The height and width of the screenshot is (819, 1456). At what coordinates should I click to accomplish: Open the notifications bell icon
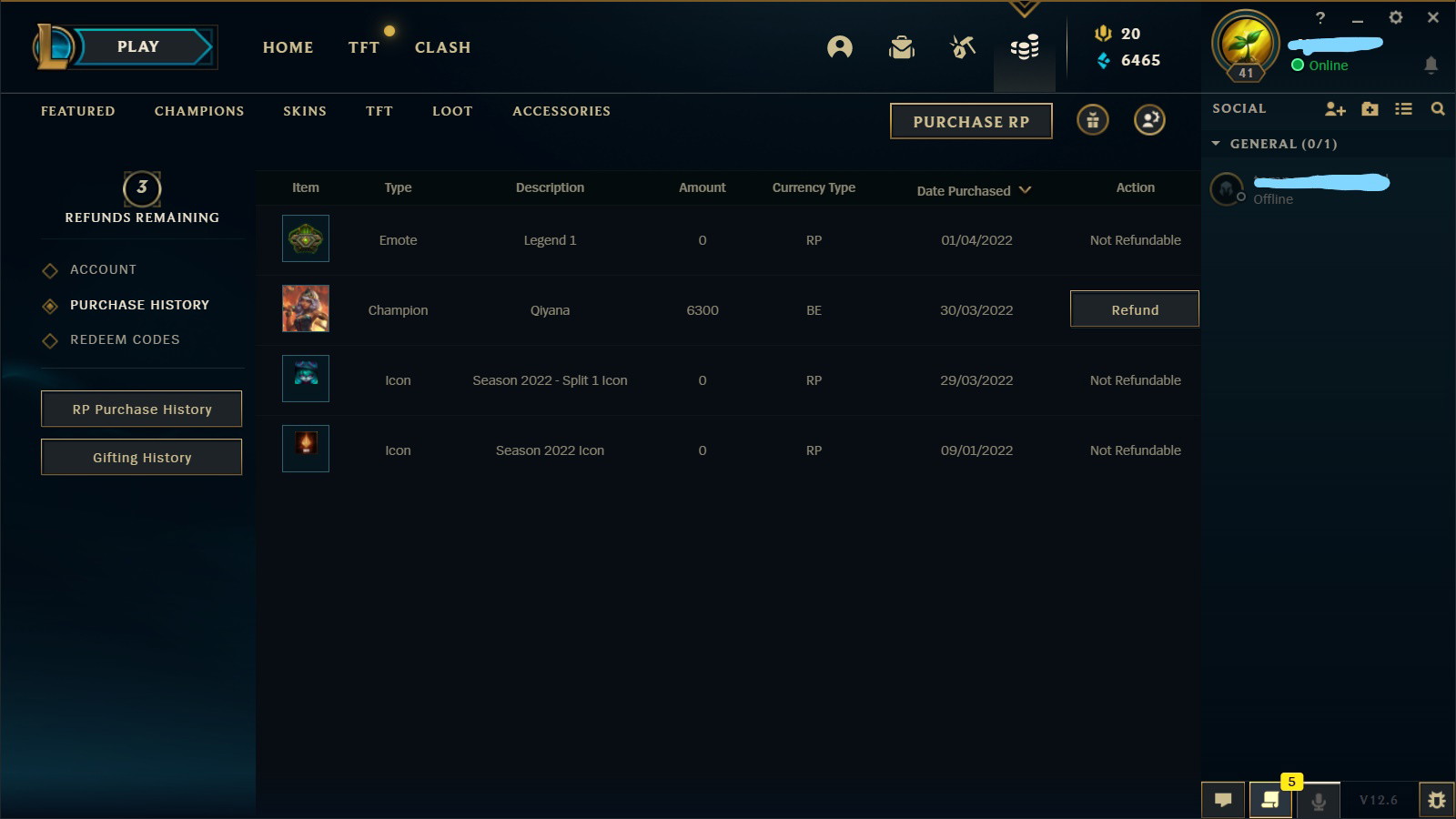coord(1431,65)
